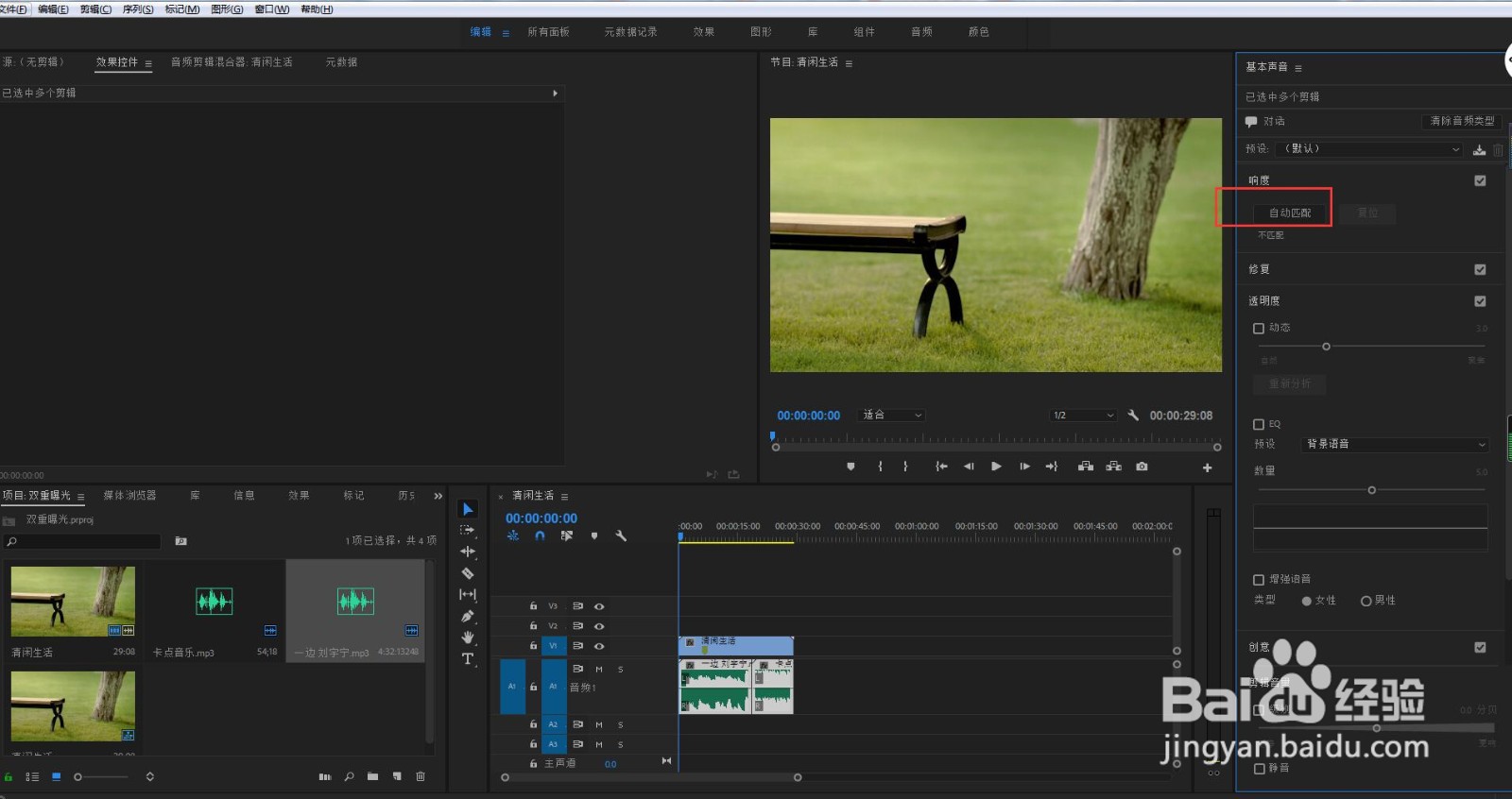
Task: Select the Ripple Edit tool
Action: 468,552
